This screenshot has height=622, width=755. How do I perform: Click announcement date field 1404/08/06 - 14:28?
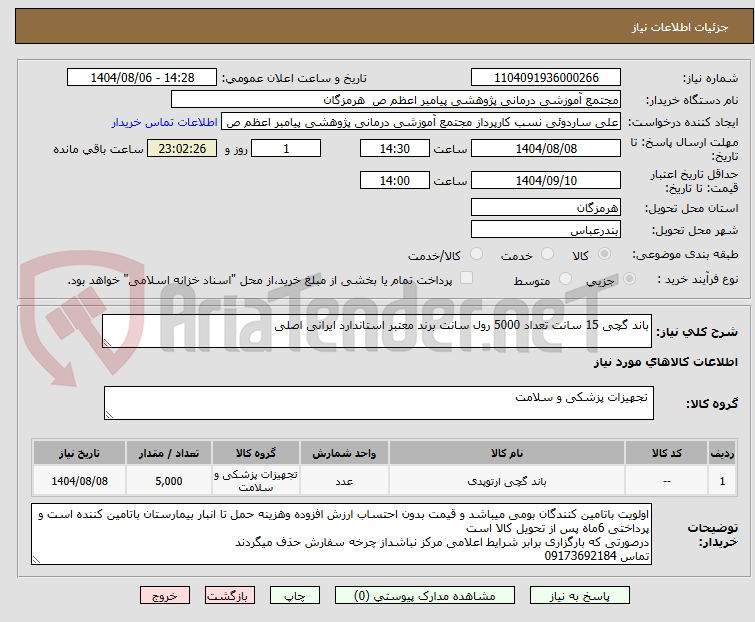[x=142, y=78]
